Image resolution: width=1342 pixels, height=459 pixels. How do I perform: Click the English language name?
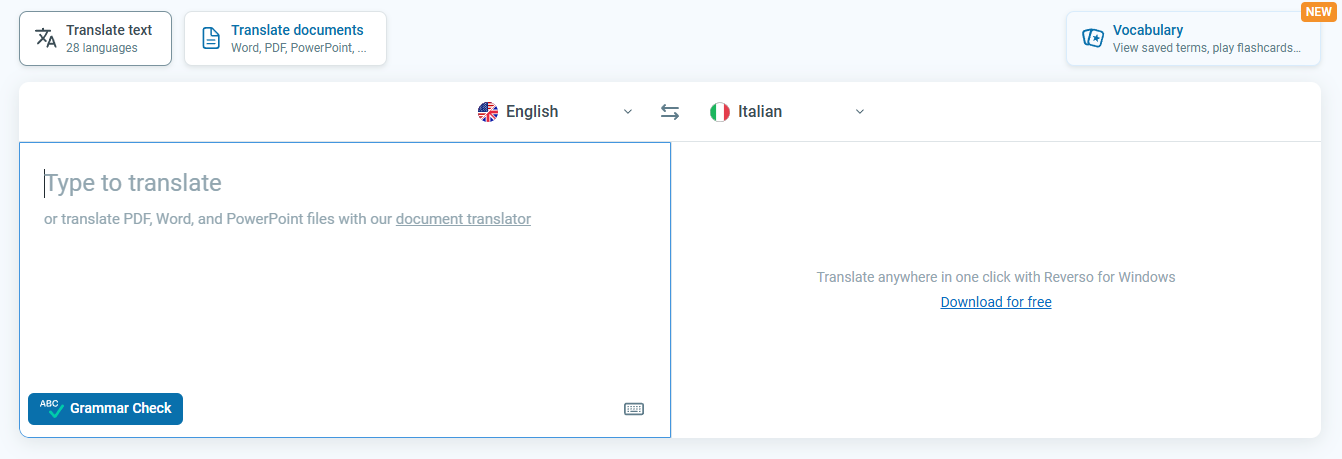(532, 112)
